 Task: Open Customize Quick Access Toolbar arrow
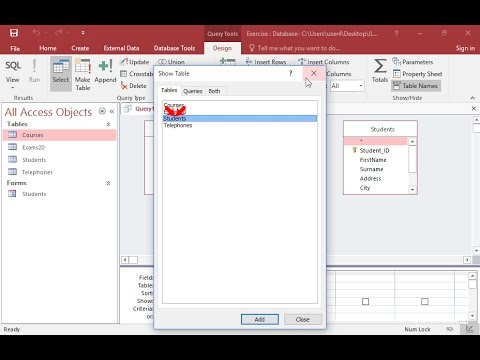[x=83, y=33]
